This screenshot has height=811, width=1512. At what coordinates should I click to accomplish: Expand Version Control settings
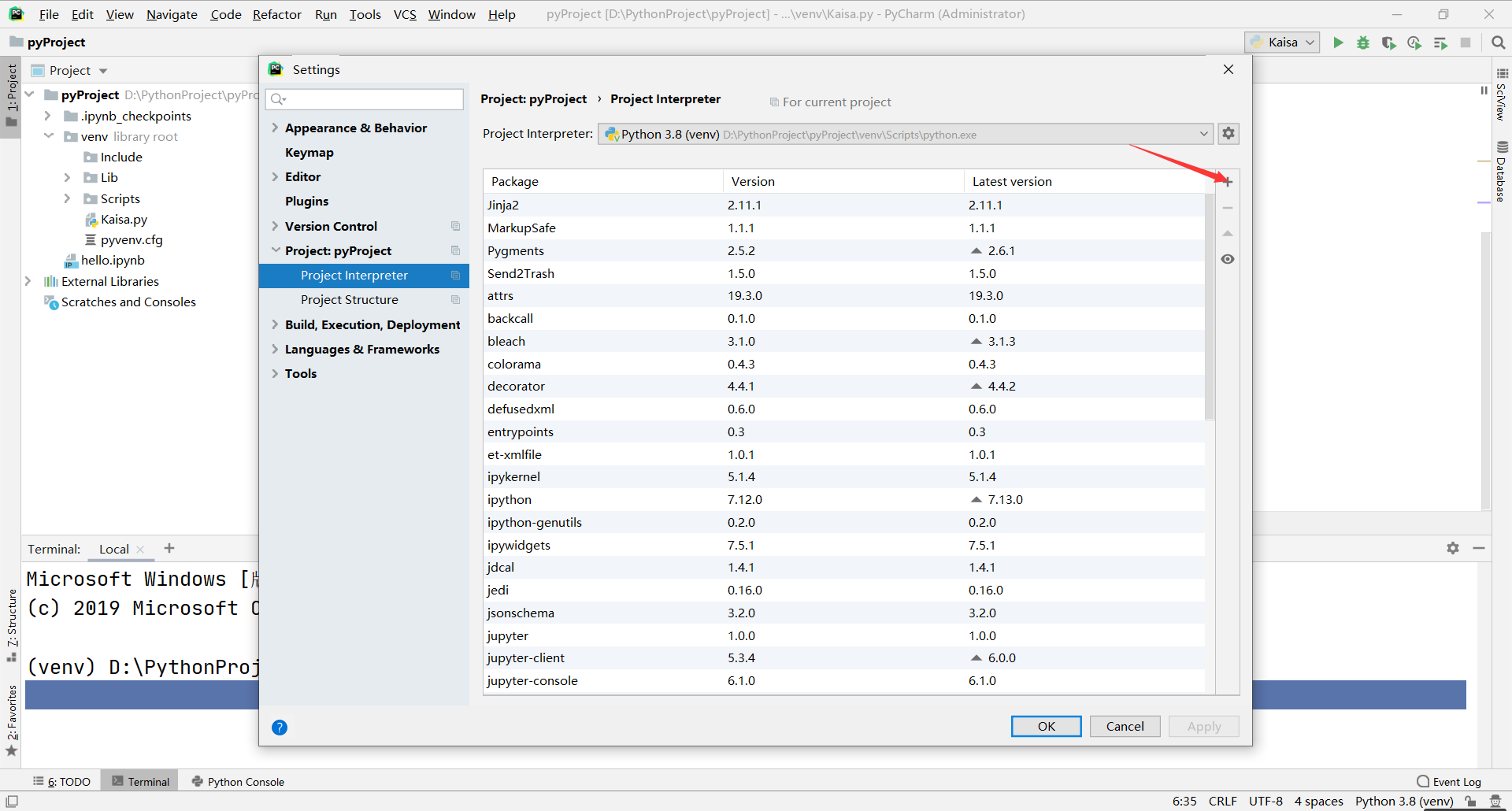click(275, 226)
